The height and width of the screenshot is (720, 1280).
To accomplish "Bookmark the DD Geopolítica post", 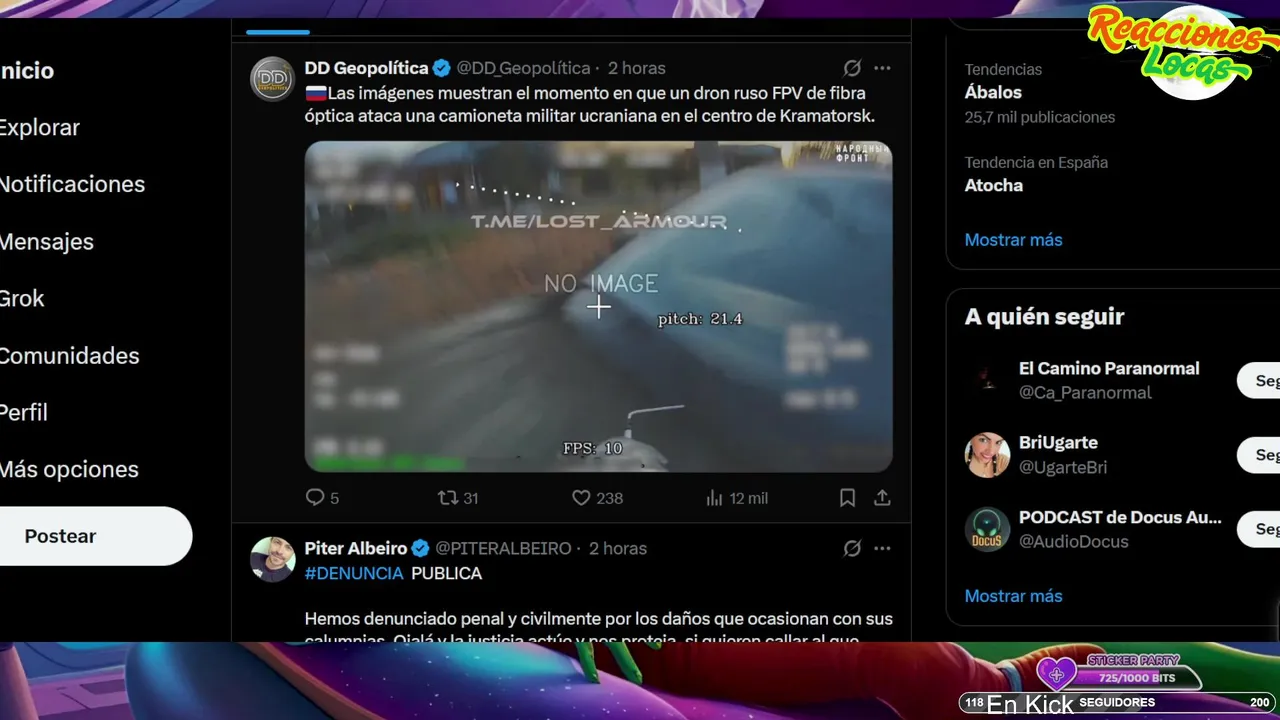I will [847, 497].
